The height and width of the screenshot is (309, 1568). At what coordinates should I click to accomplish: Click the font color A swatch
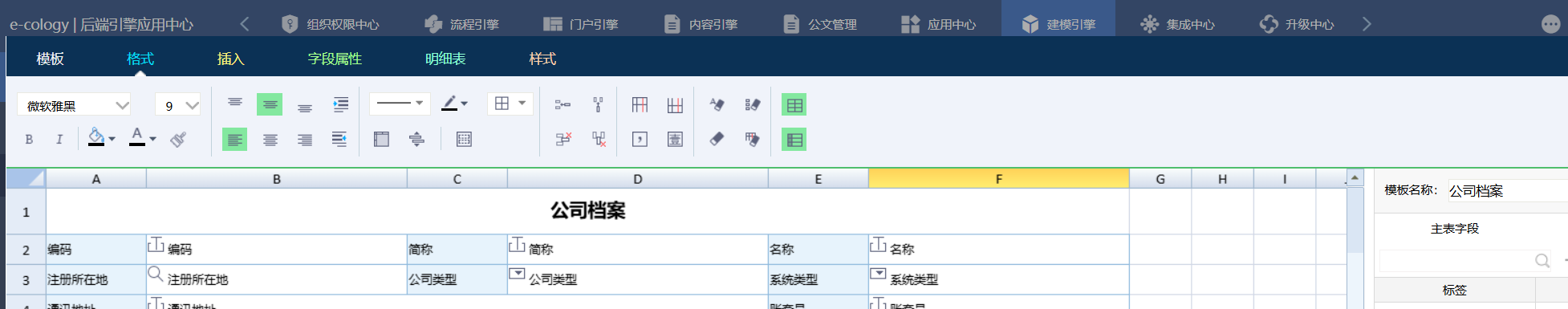click(x=137, y=138)
